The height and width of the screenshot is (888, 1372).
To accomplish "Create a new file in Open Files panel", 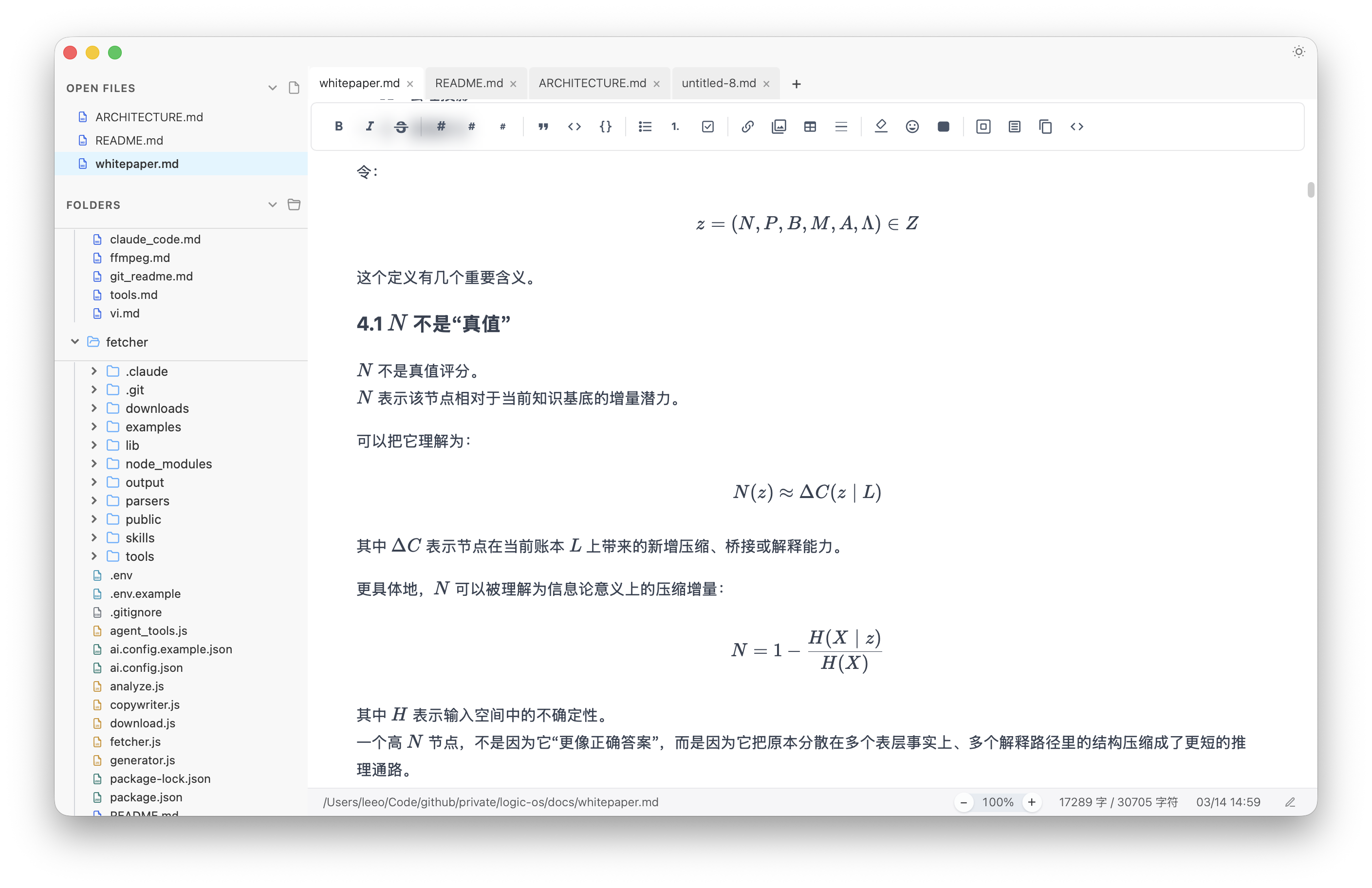I will [x=294, y=88].
